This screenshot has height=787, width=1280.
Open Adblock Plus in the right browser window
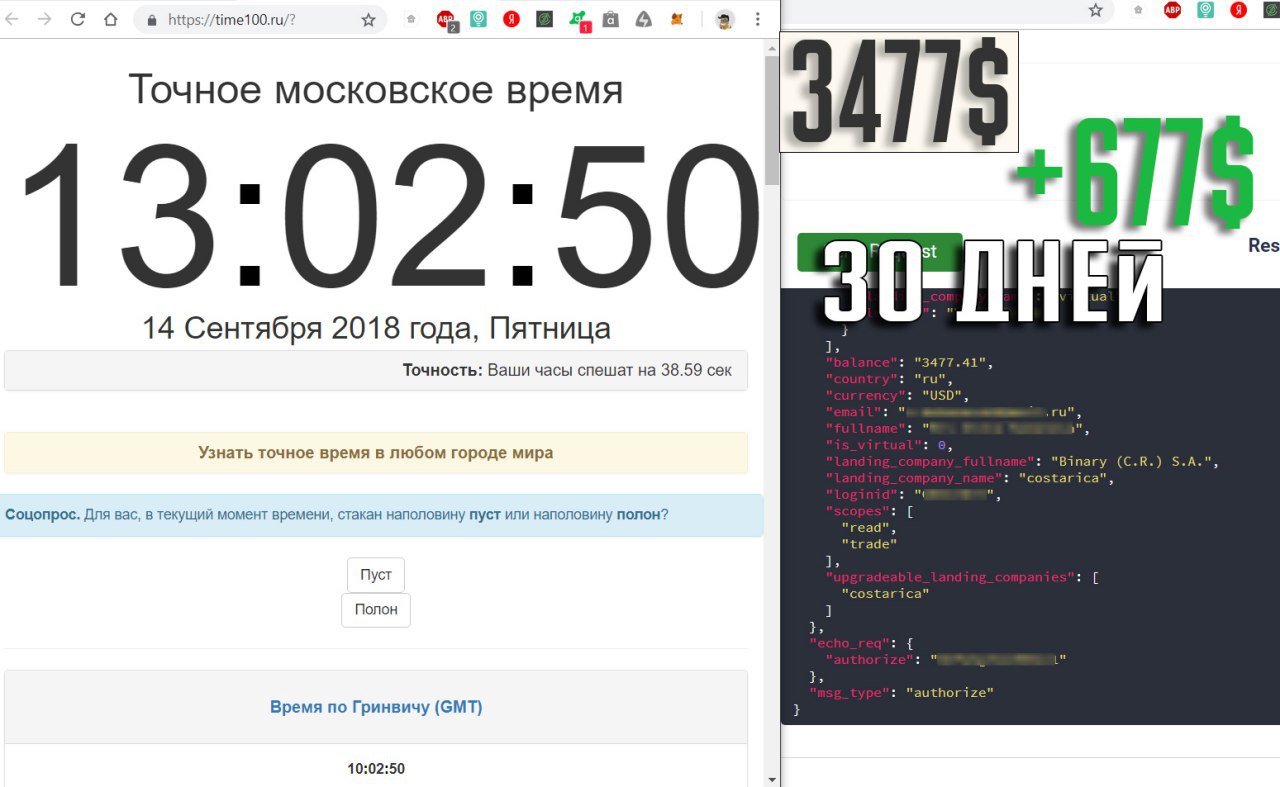1172,10
